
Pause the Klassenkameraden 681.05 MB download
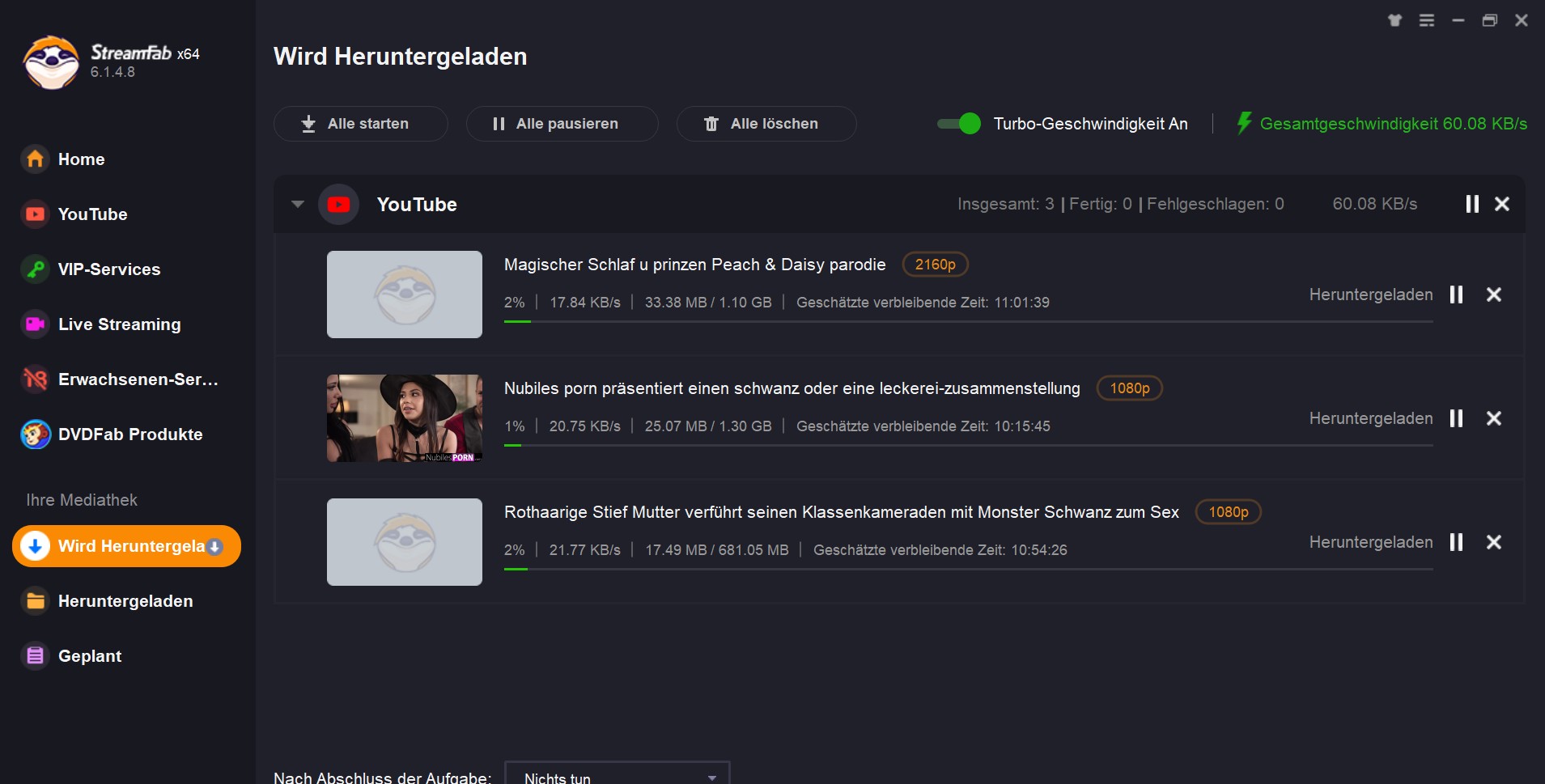pos(1457,542)
